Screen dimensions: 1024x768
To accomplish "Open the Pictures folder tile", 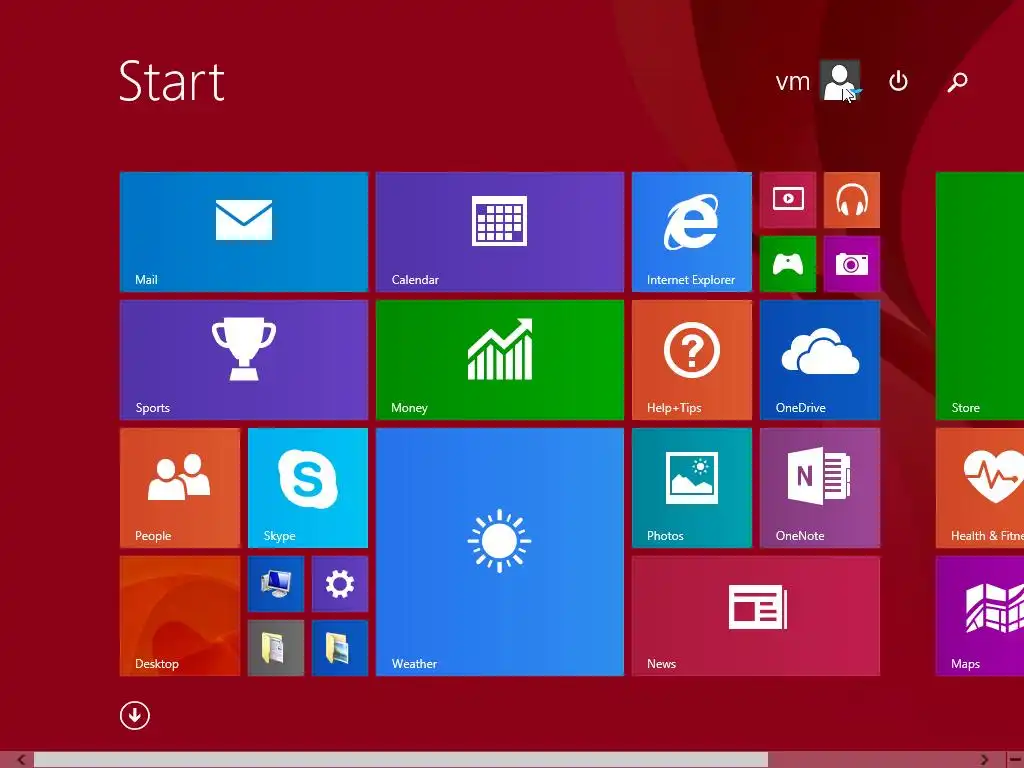I will tap(340, 648).
